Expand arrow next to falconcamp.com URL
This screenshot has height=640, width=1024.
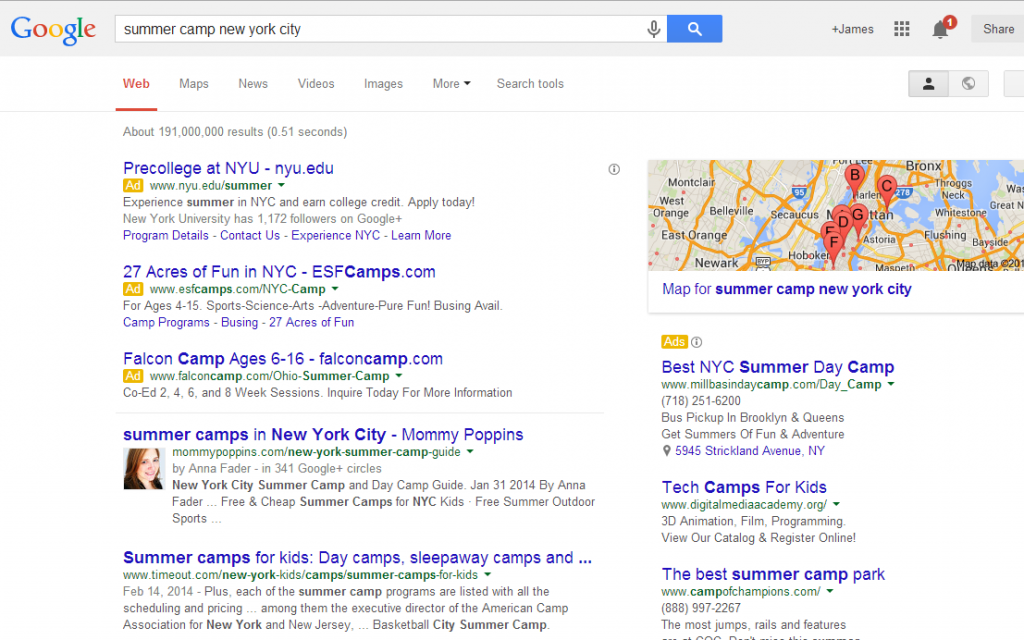[399, 376]
